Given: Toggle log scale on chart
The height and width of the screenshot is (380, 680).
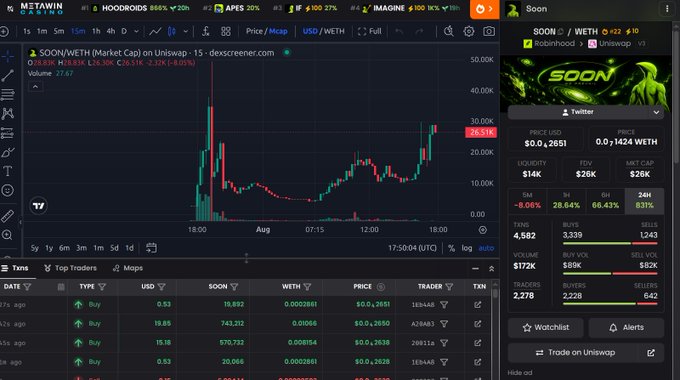Looking at the screenshot, I should (467, 248).
